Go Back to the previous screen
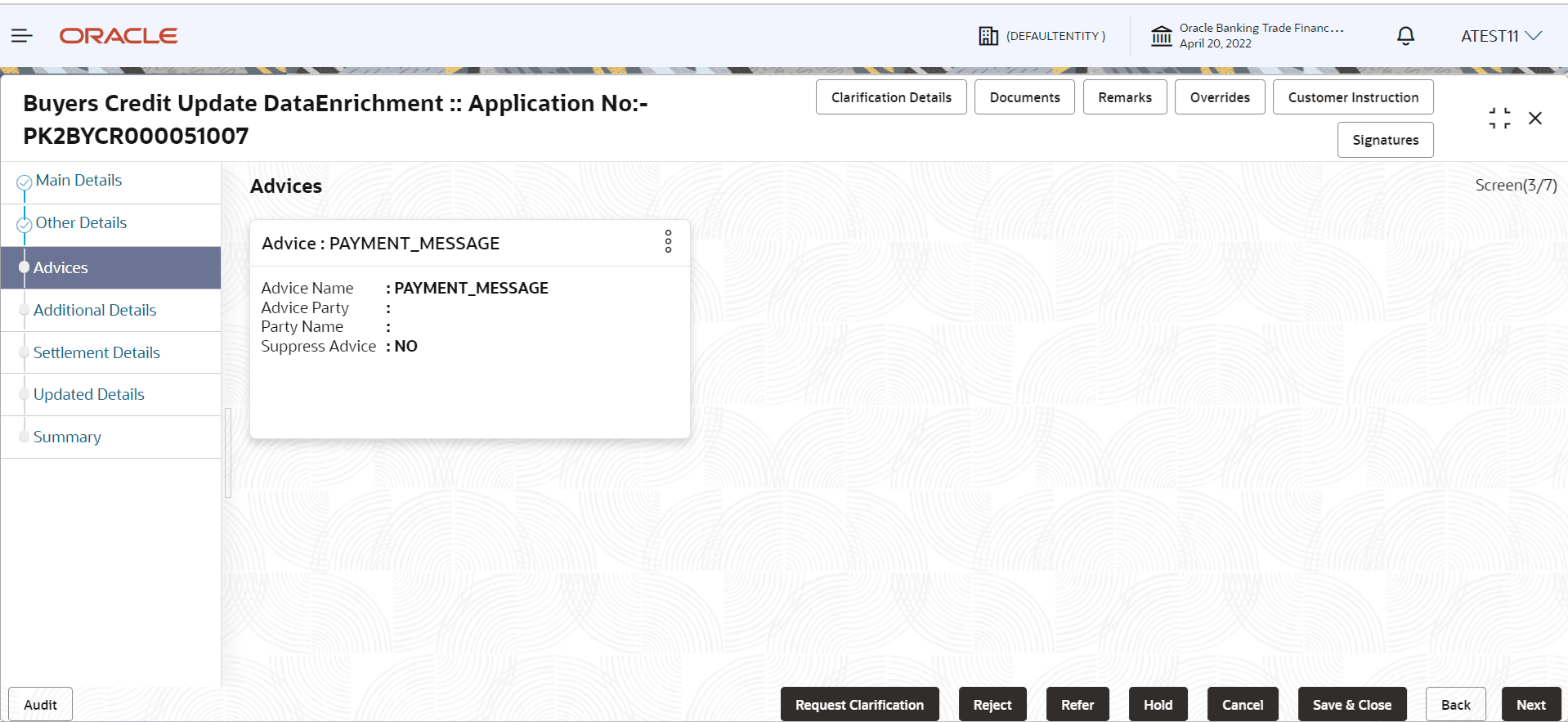This screenshot has height=722, width=1568. (1455, 705)
